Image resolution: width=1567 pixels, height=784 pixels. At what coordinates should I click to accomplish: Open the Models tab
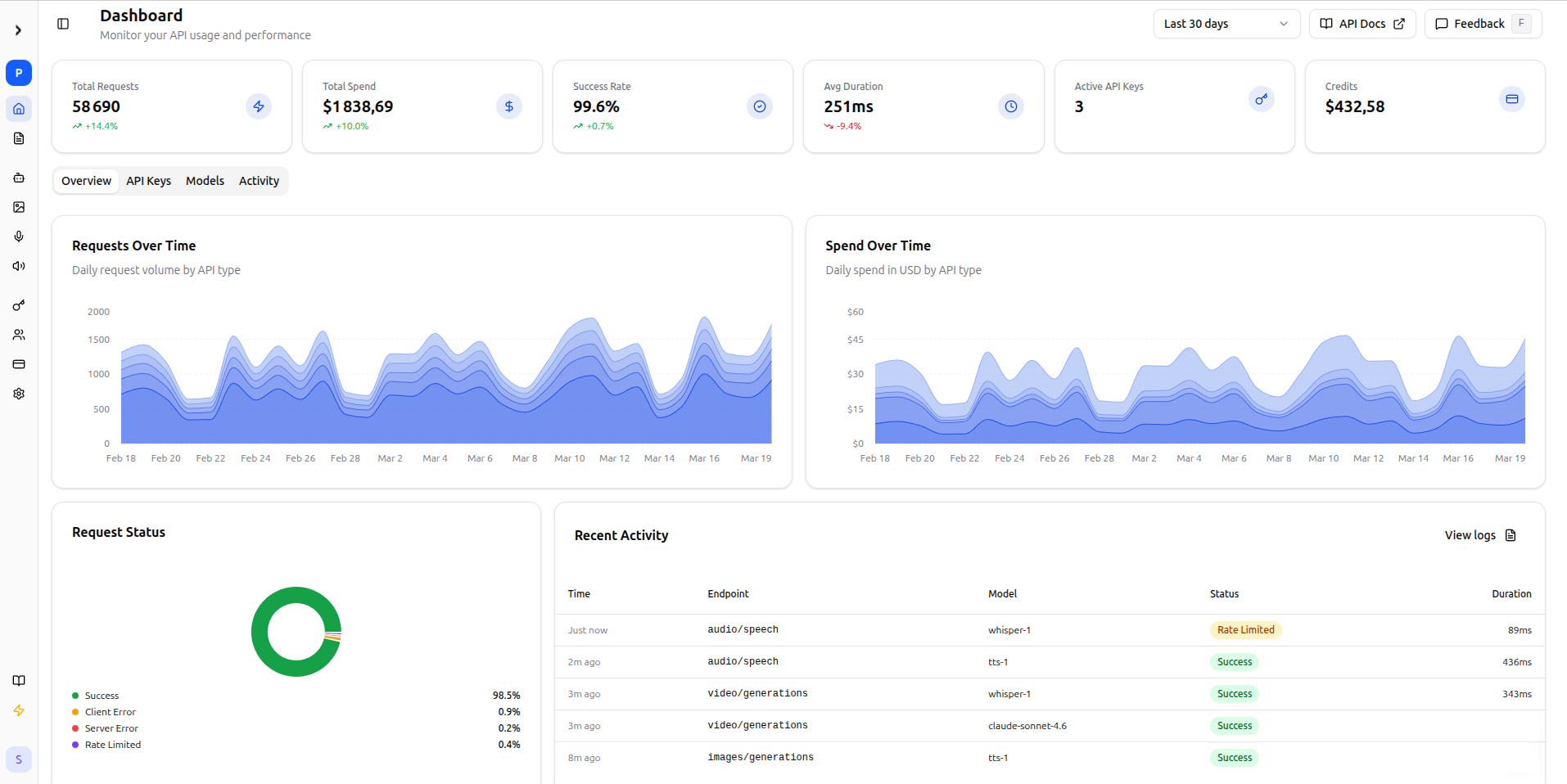click(205, 180)
